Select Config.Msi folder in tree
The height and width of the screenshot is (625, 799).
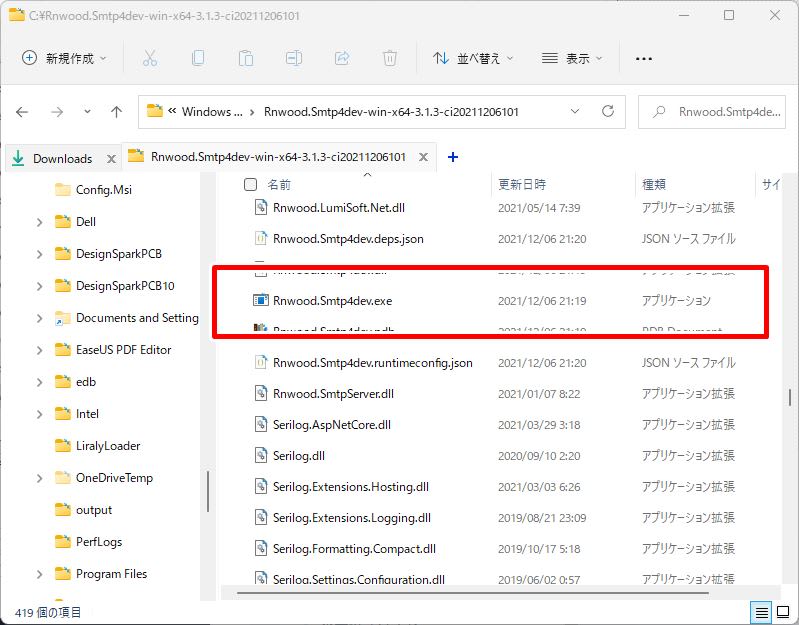(x=103, y=190)
